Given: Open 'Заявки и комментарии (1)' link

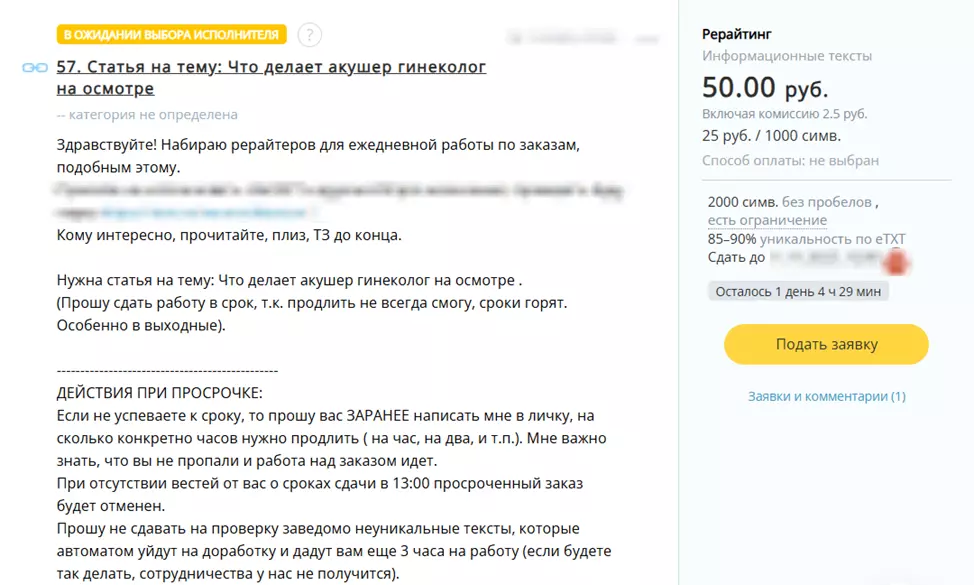Looking at the screenshot, I should point(826,396).
